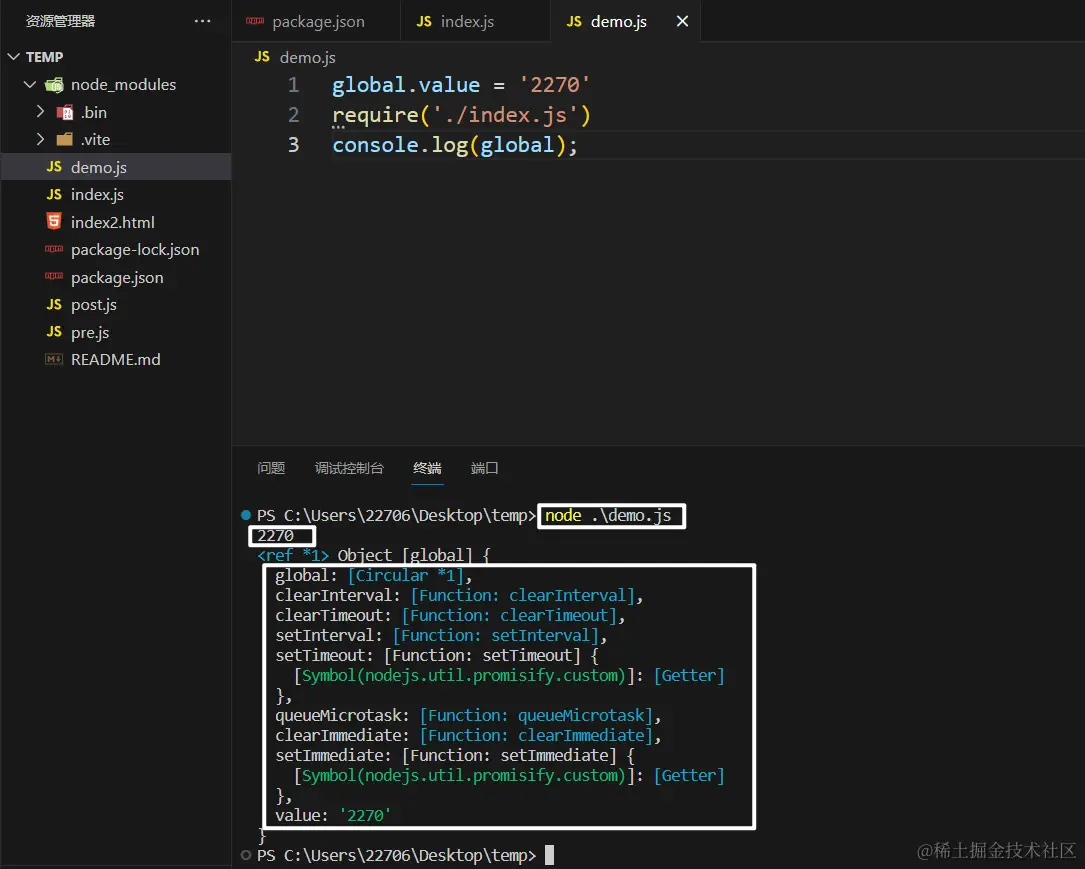Viewport: 1085px width, 869px height.
Task: Click the npm icon on package.json tab
Action: point(255,21)
